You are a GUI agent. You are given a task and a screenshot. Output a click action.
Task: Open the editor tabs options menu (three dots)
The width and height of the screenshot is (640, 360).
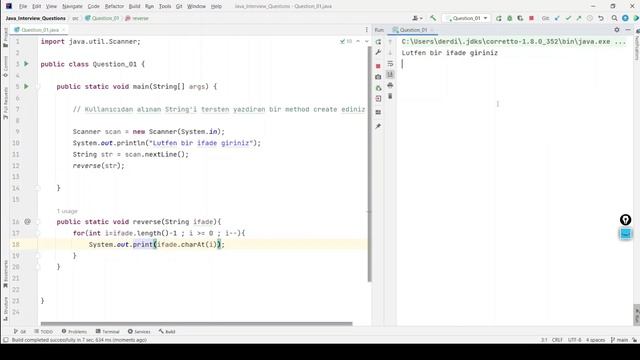[366, 30]
